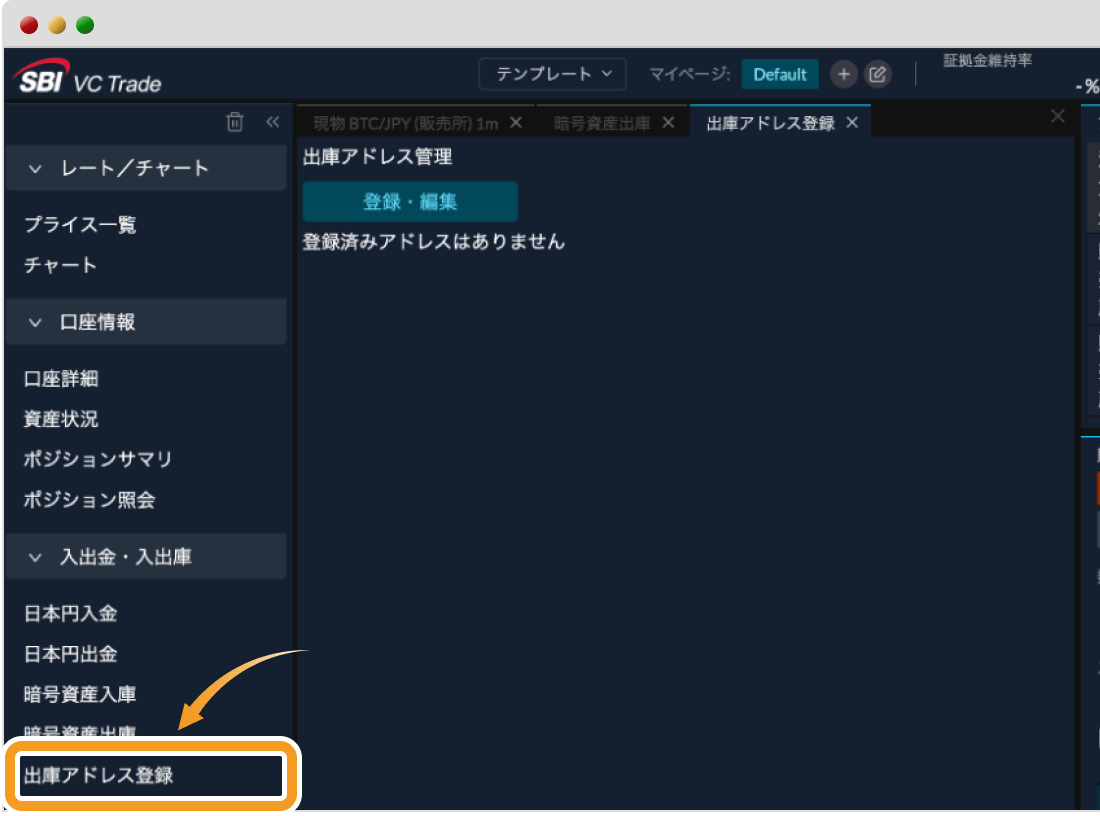This screenshot has height=816, width=1100.
Task: Click the trash icon above the sidebar
Action: 234,121
